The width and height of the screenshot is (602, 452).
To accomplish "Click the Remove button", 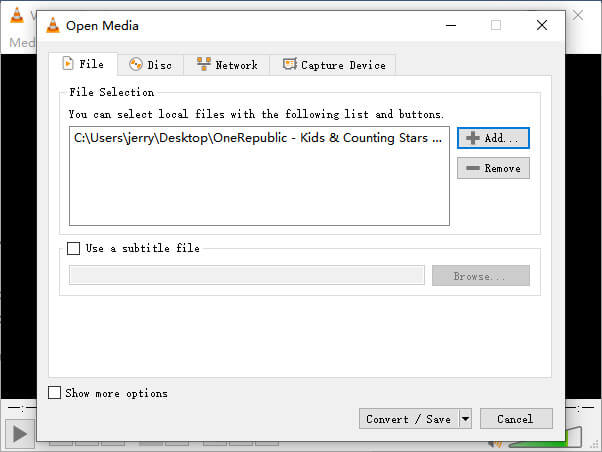I will (493, 168).
